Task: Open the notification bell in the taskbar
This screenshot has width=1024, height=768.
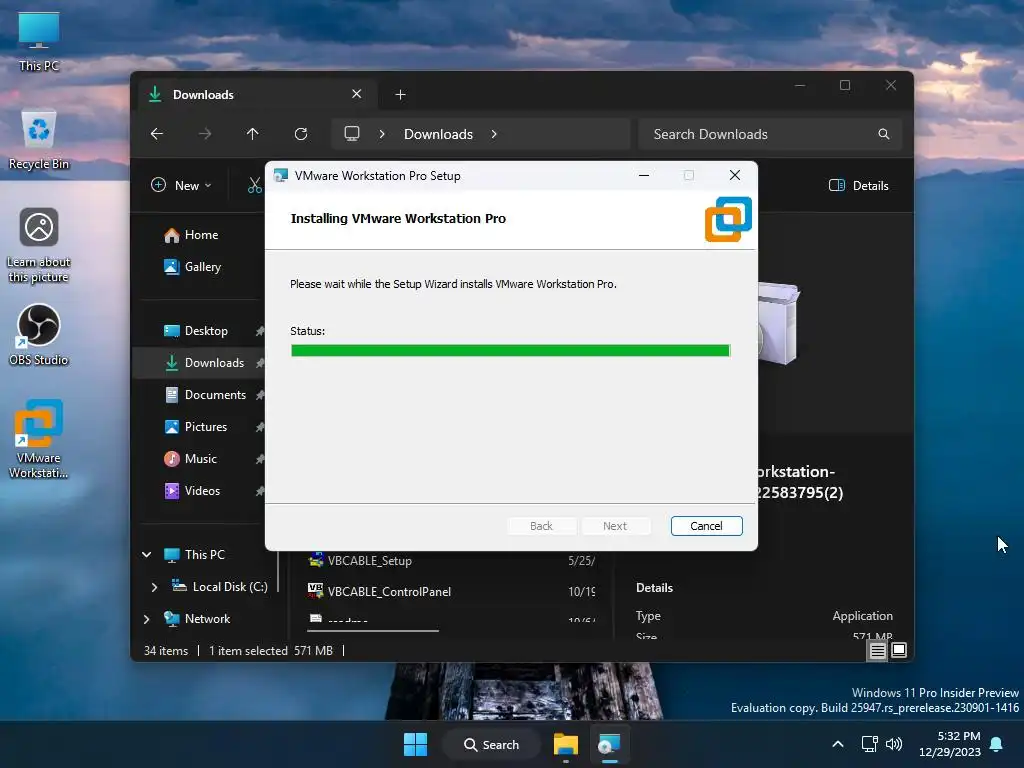Action: 997,744
